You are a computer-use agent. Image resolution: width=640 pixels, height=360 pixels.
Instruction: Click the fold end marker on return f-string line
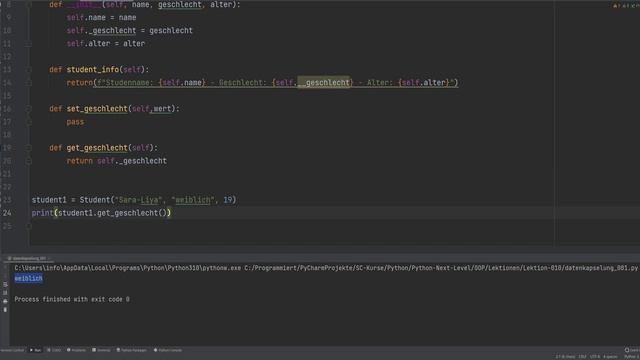pos(29,83)
